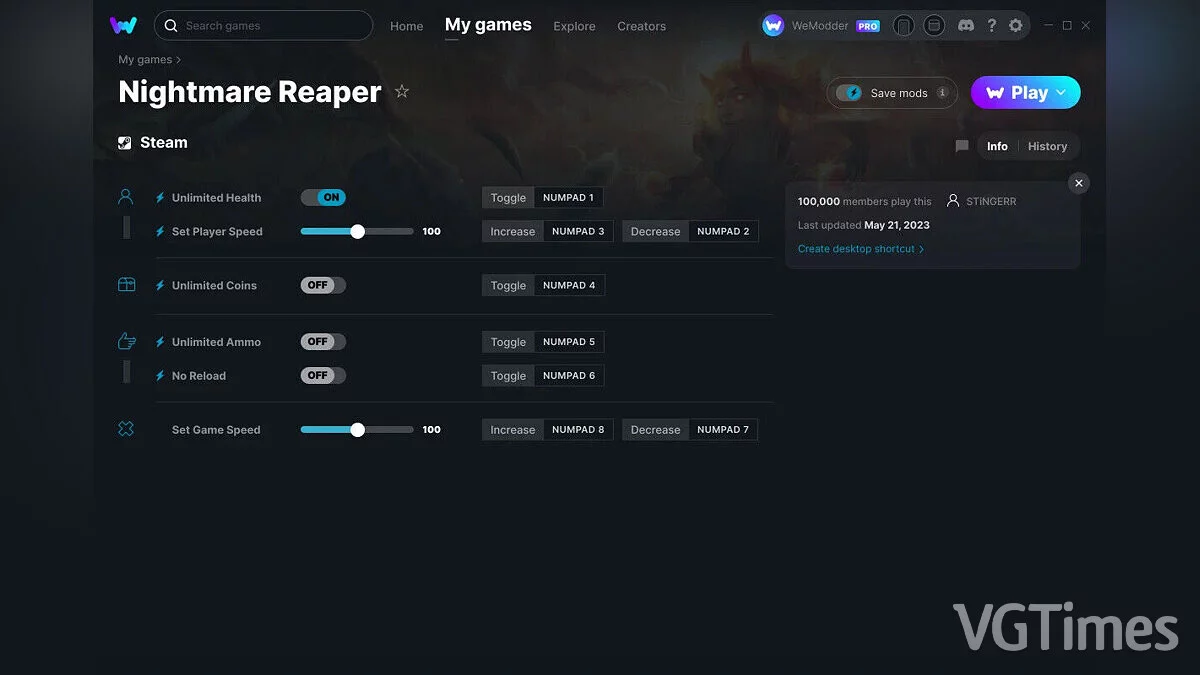The height and width of the screenshot is (675, 1200).
Task: Click the WeMod logo icon
Action: click(x=124, y=25)
